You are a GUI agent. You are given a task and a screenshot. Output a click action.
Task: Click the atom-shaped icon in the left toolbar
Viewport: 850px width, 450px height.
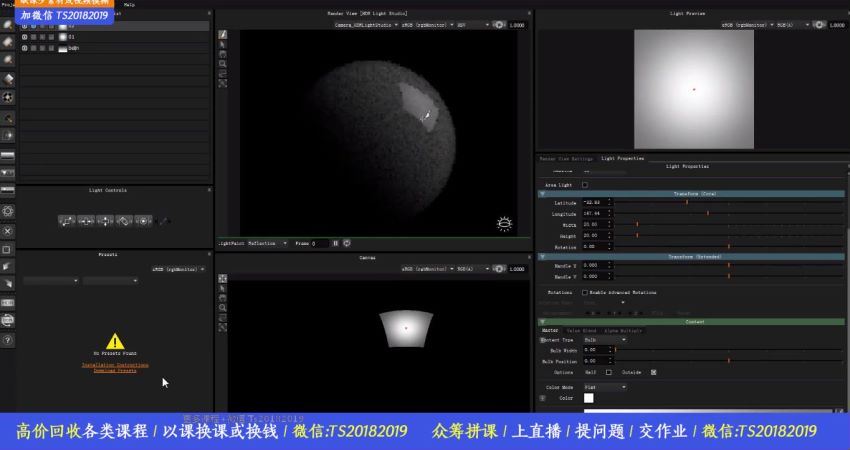tap(8, 211)
